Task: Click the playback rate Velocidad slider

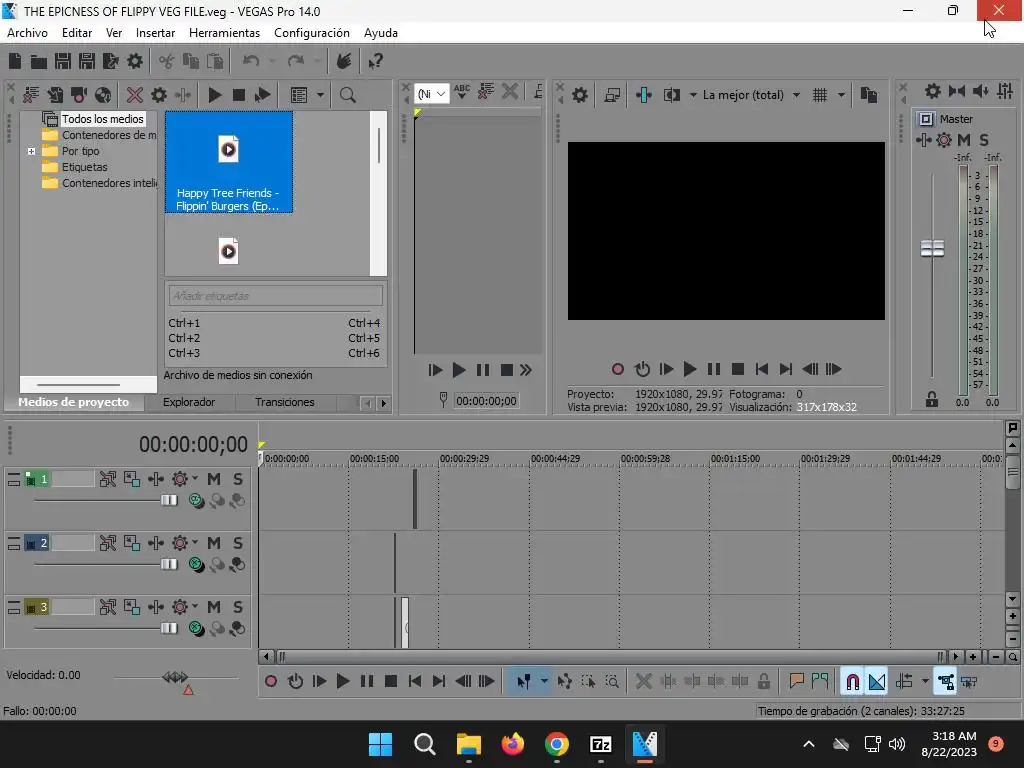Action: (x=174, y=678)
